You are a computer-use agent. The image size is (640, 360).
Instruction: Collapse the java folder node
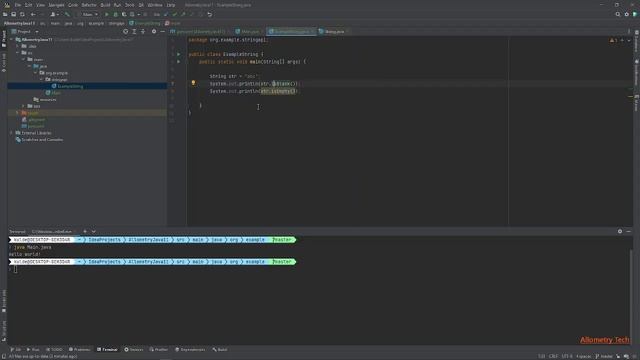tap(30, 66)
